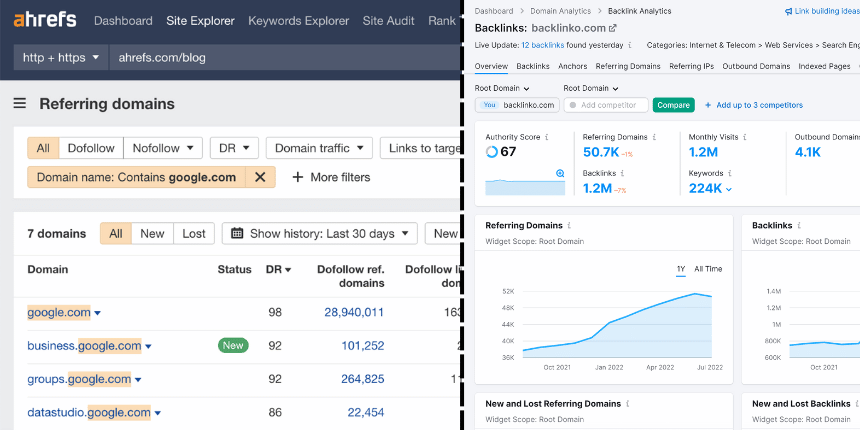Expand the google.com row dropdown arrow

98,313
